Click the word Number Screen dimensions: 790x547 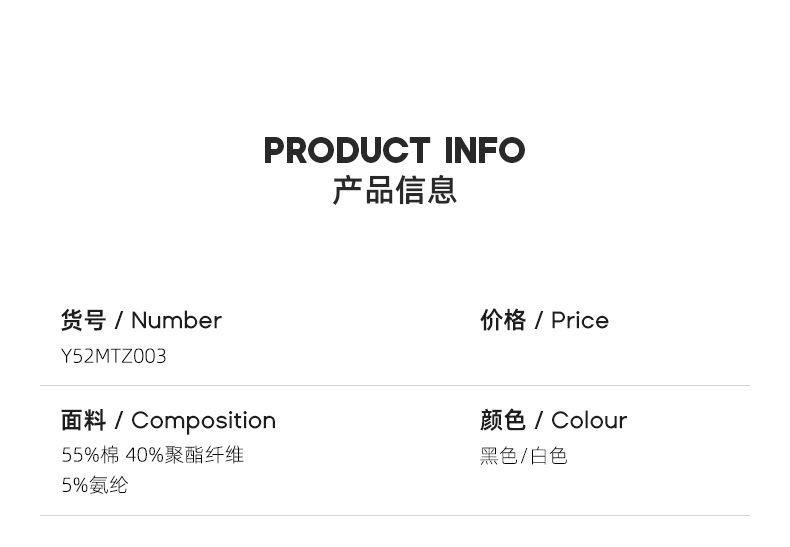pos(176,320)
